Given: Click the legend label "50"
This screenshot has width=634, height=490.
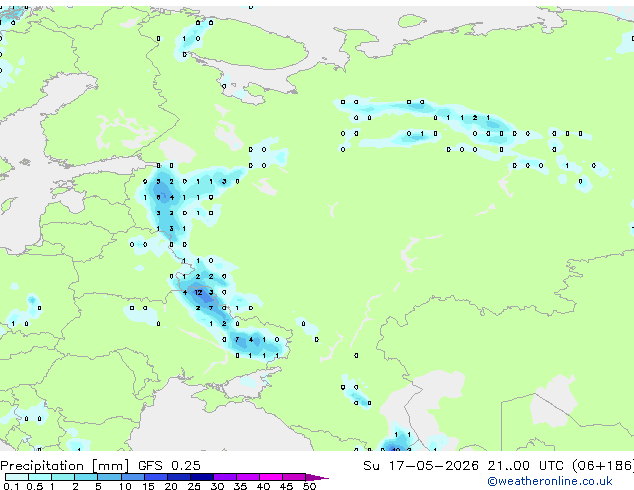Looking at the screenshot, I should pyautogui.click(x=309, y=486).
